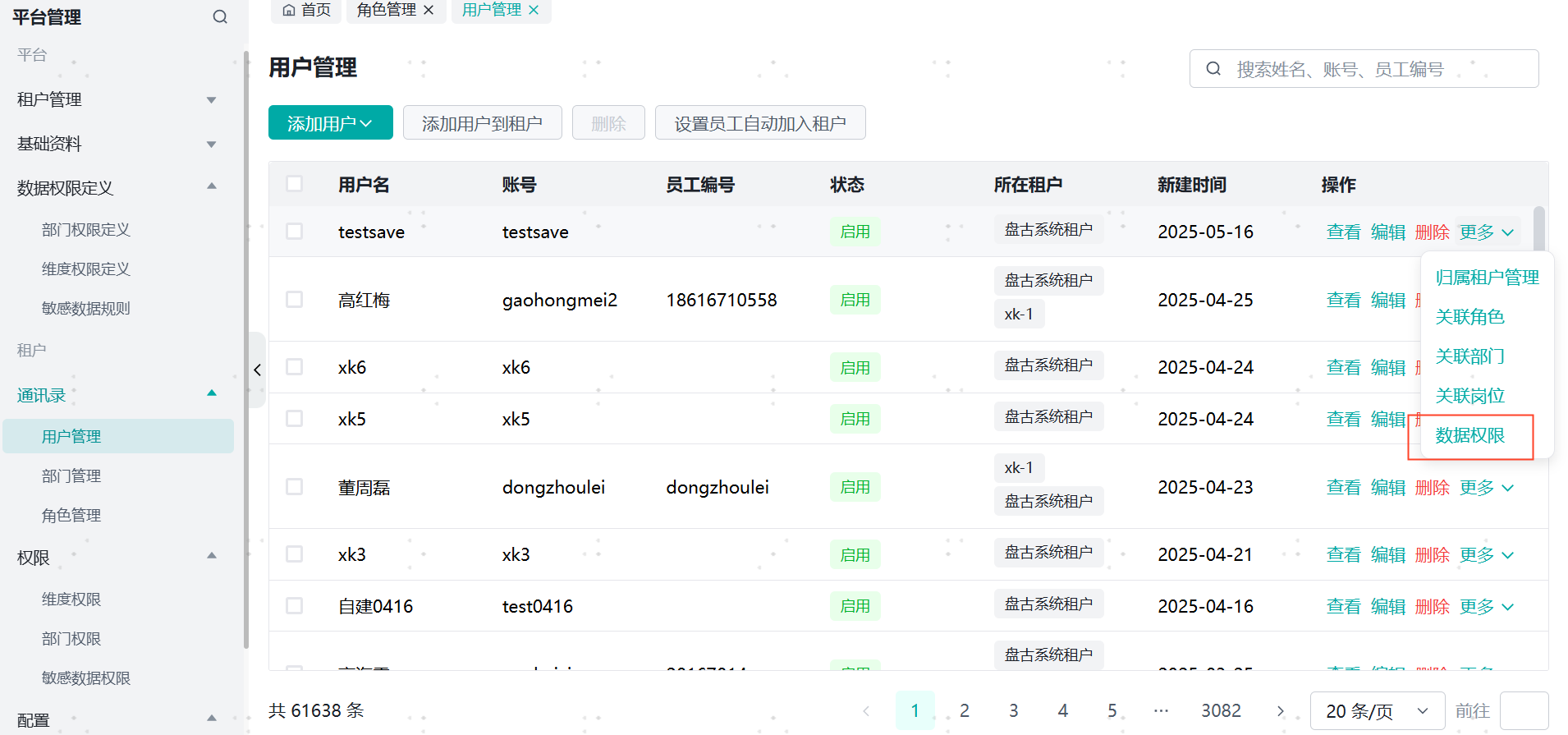Focus the 搜索姓名、账号、员工编号 search field
This screenshot has height=735, width=1568.
(1364, 69)
